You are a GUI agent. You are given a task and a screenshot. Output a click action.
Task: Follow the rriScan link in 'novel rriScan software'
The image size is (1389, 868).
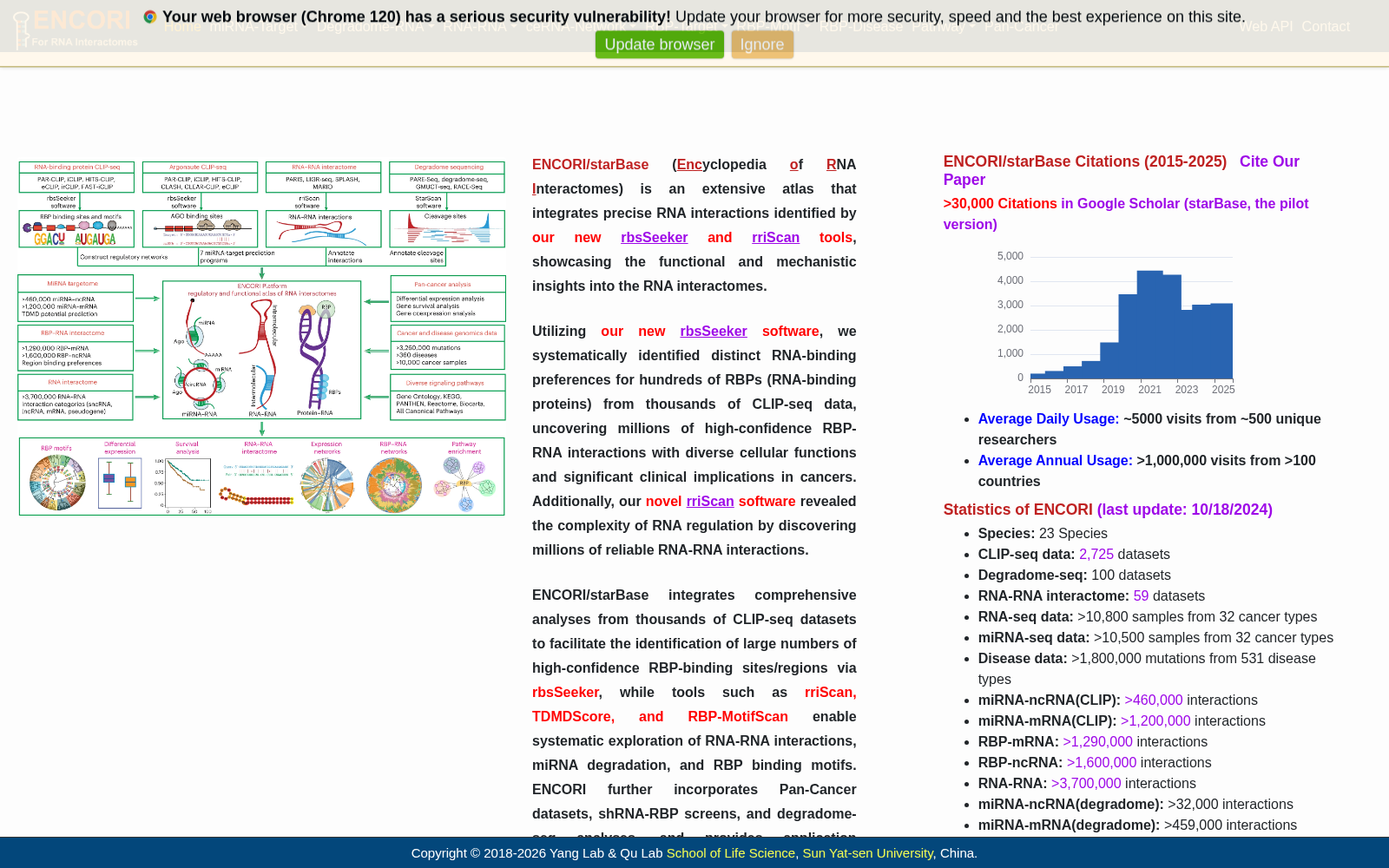coord(710,501)
